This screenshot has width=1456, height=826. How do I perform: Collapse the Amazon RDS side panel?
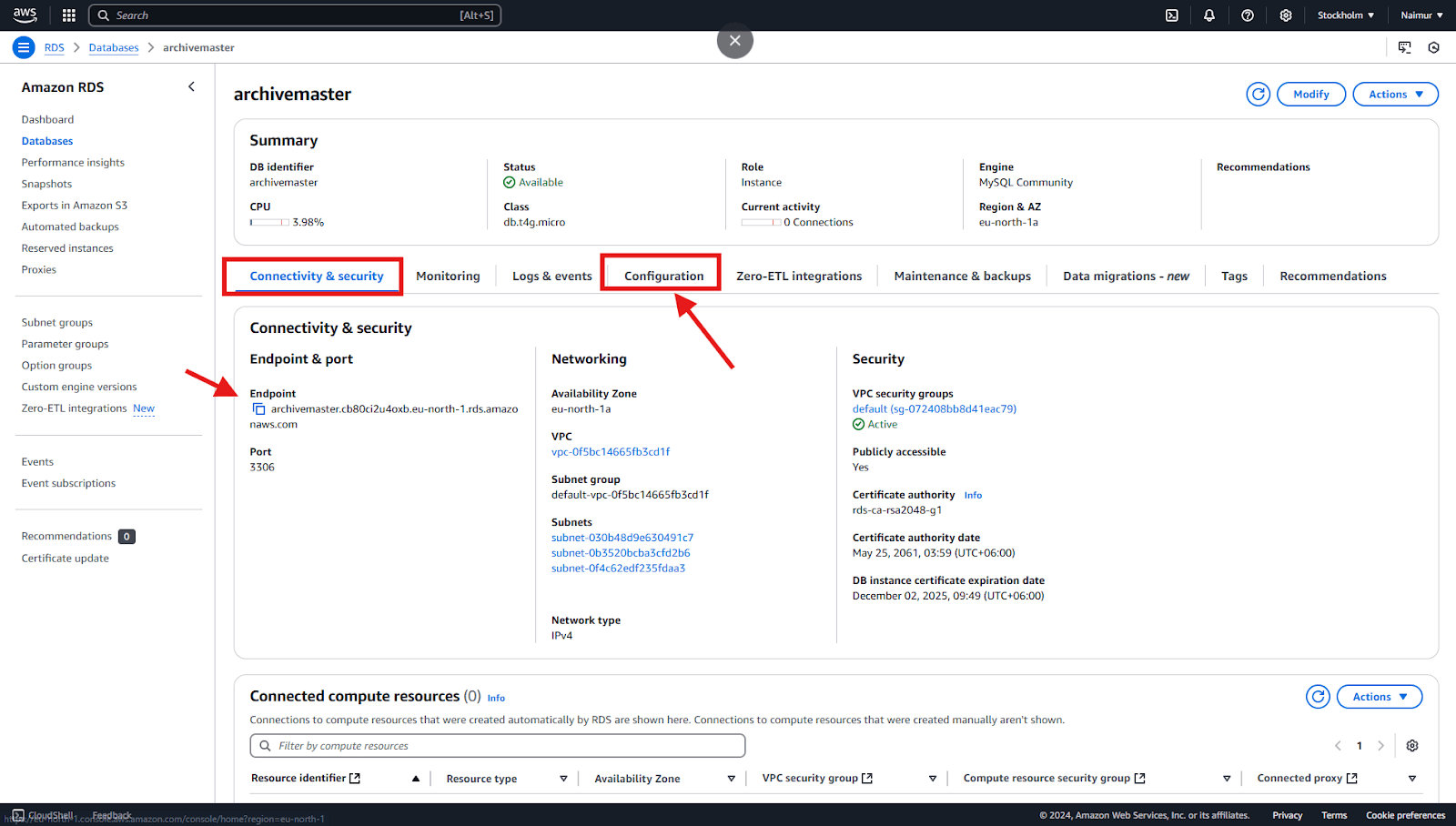point(191,86)
